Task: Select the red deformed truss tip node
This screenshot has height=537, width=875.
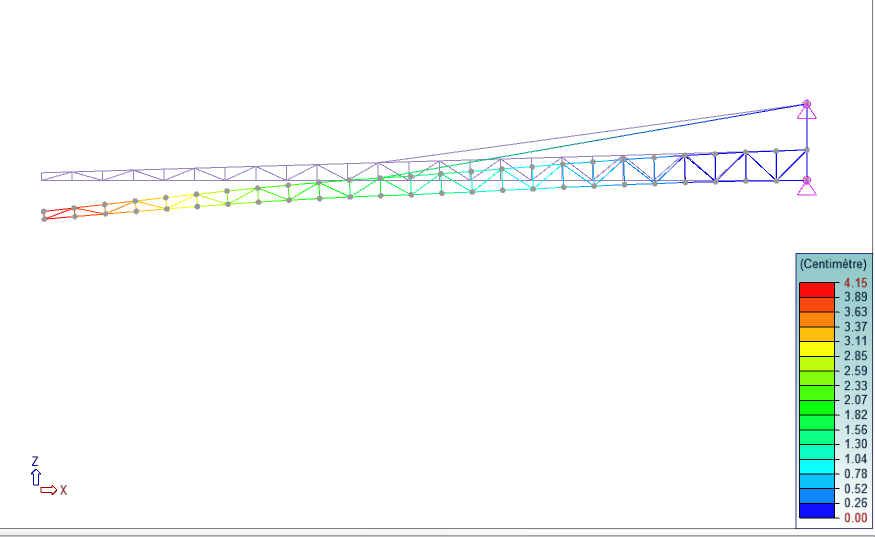Action: (x=44, y=219)
